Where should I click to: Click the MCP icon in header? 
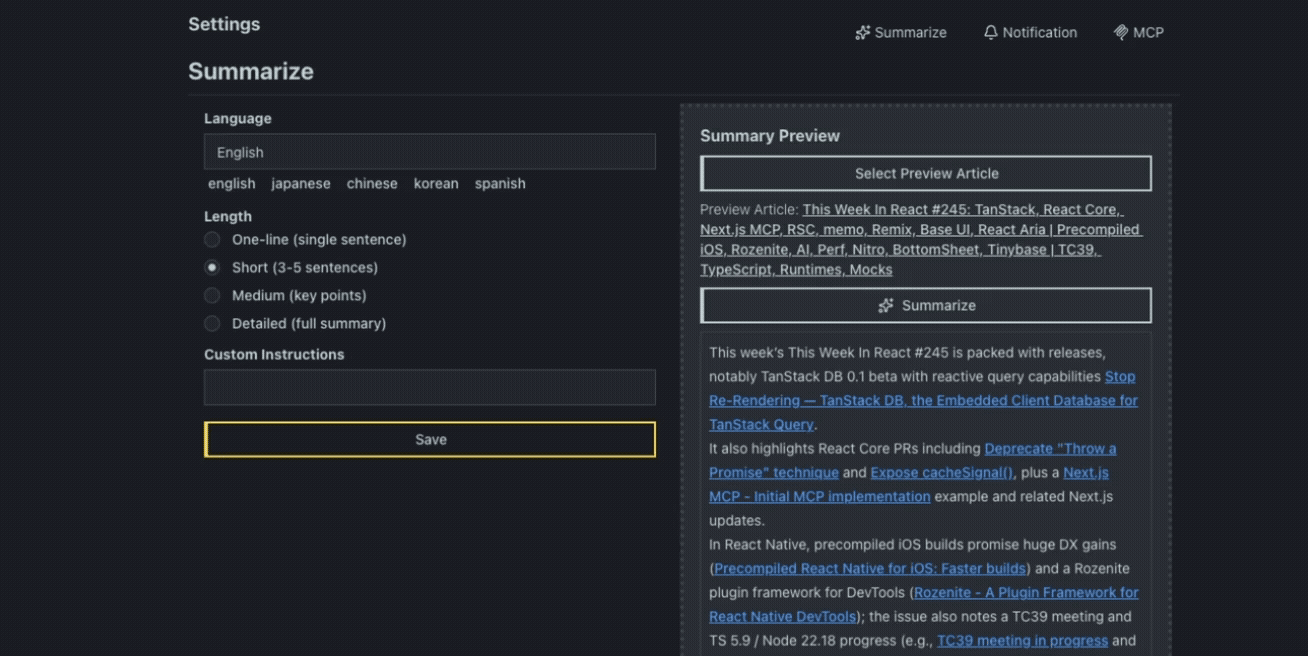[x=1120, y=33]
